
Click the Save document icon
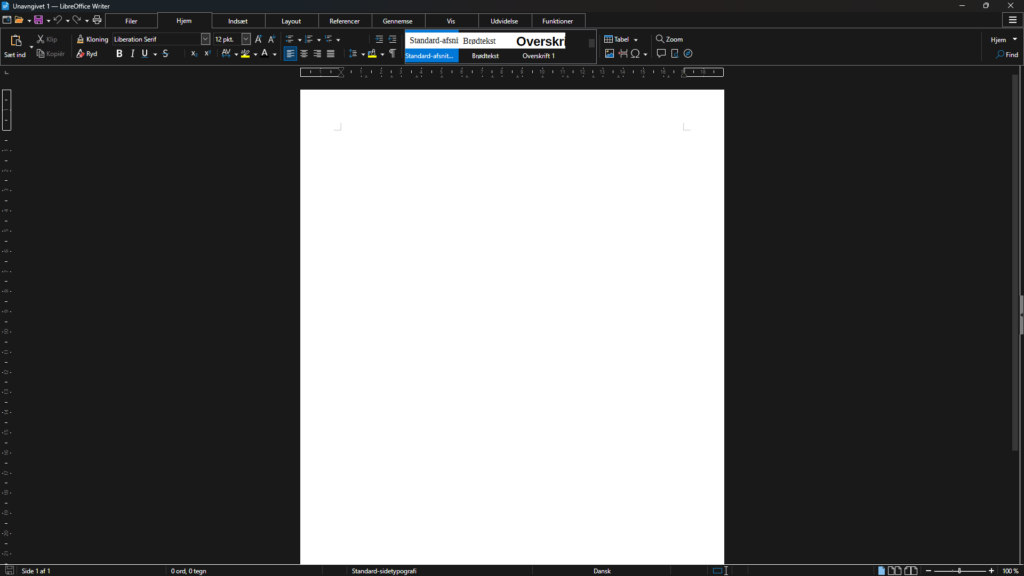pos(38,20)
